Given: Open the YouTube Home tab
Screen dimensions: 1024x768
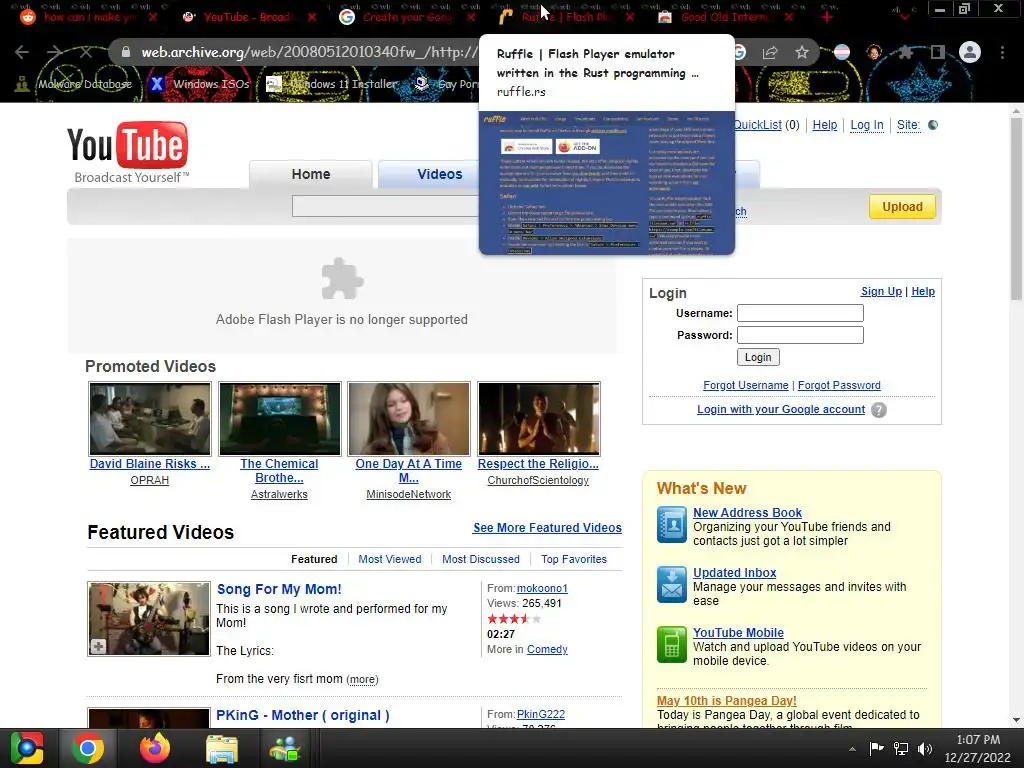Looking at the screenshot, I should click(x=311, y=174).
